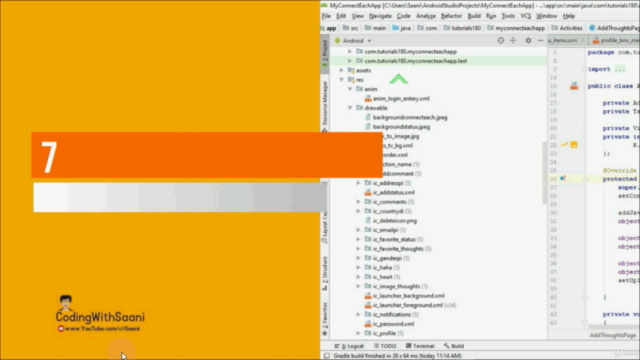The width and height of the screenshot is (640, 360).
Task: Open the Edit menu
Action: tap(341, 16)
